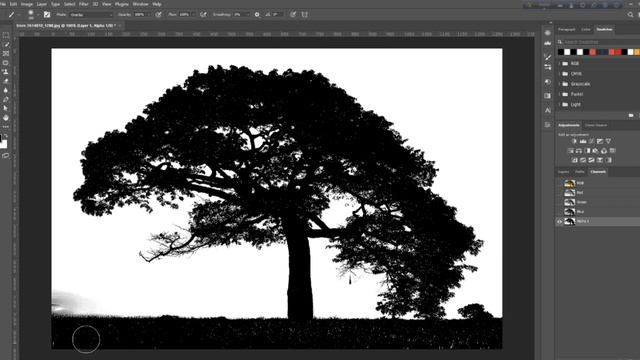Add a Threshold adjustment
Viewport: 640px width, 360px height.
pyautogui.click(x=591, y=160)
